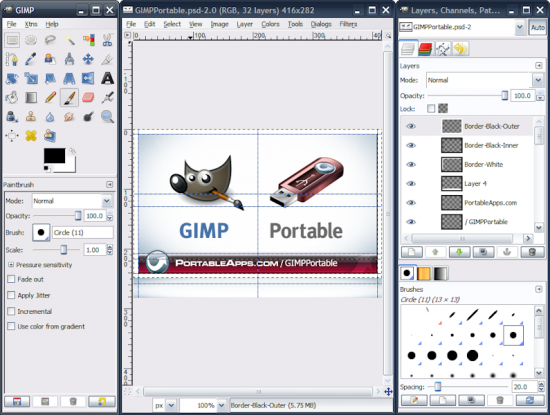Click the delete layer trash button
Image resolution: width=550 pixels, height=415 pixels.
point(532,252)
